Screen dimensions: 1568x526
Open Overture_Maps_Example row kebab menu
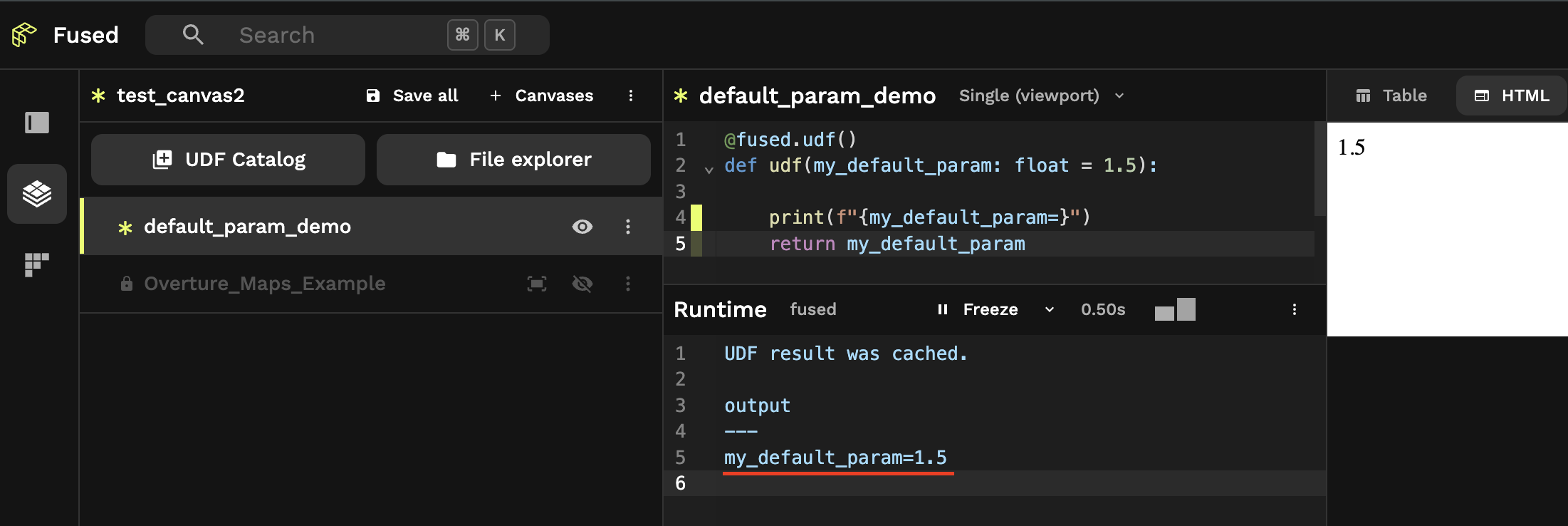(x=628, y=284)
